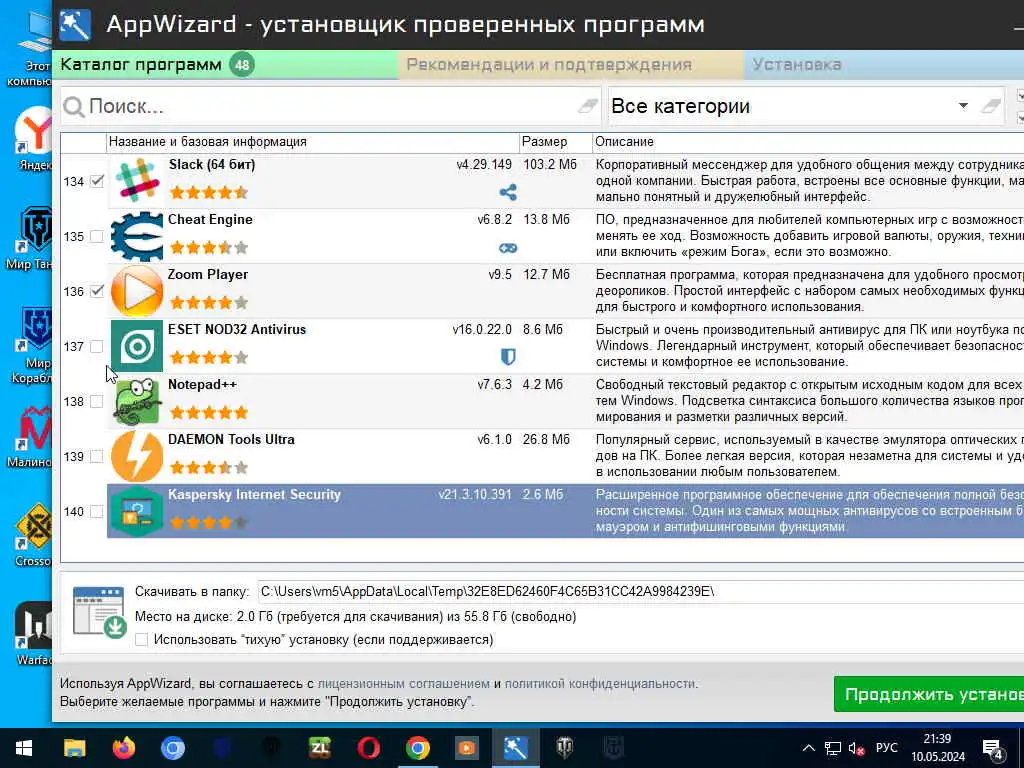
Task: Uncheck the Slack (64 бит) checkbox
Action: [x=97, y=181]
